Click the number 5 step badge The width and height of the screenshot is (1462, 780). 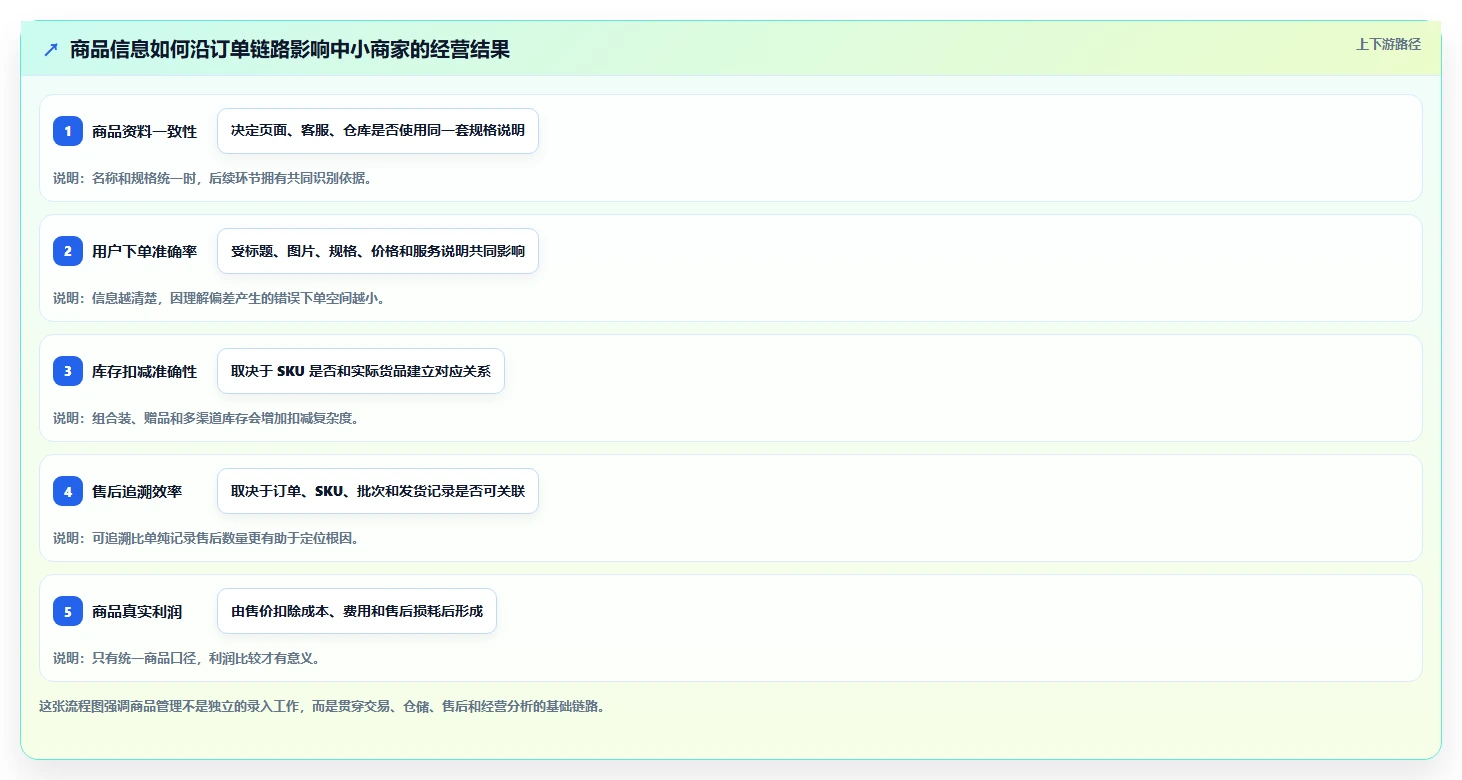[68, 611]
